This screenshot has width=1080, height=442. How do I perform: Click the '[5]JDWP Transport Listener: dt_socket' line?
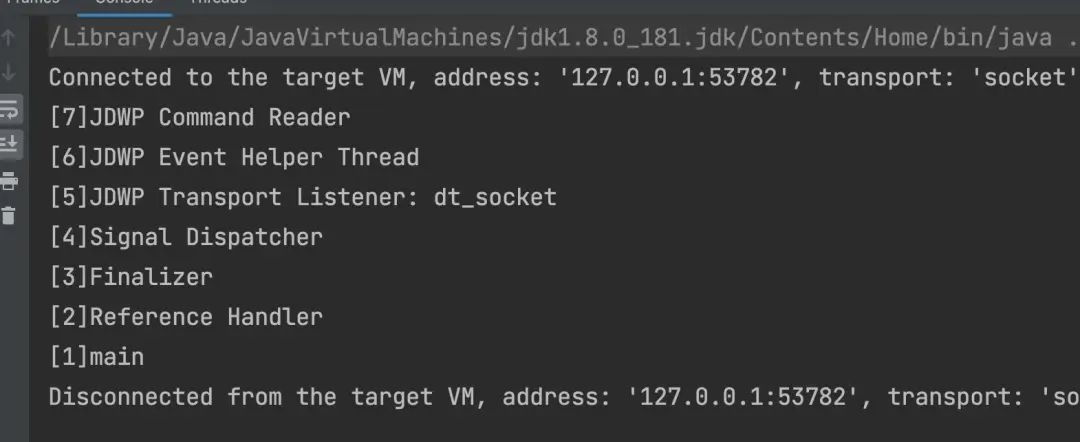(303, 198)
